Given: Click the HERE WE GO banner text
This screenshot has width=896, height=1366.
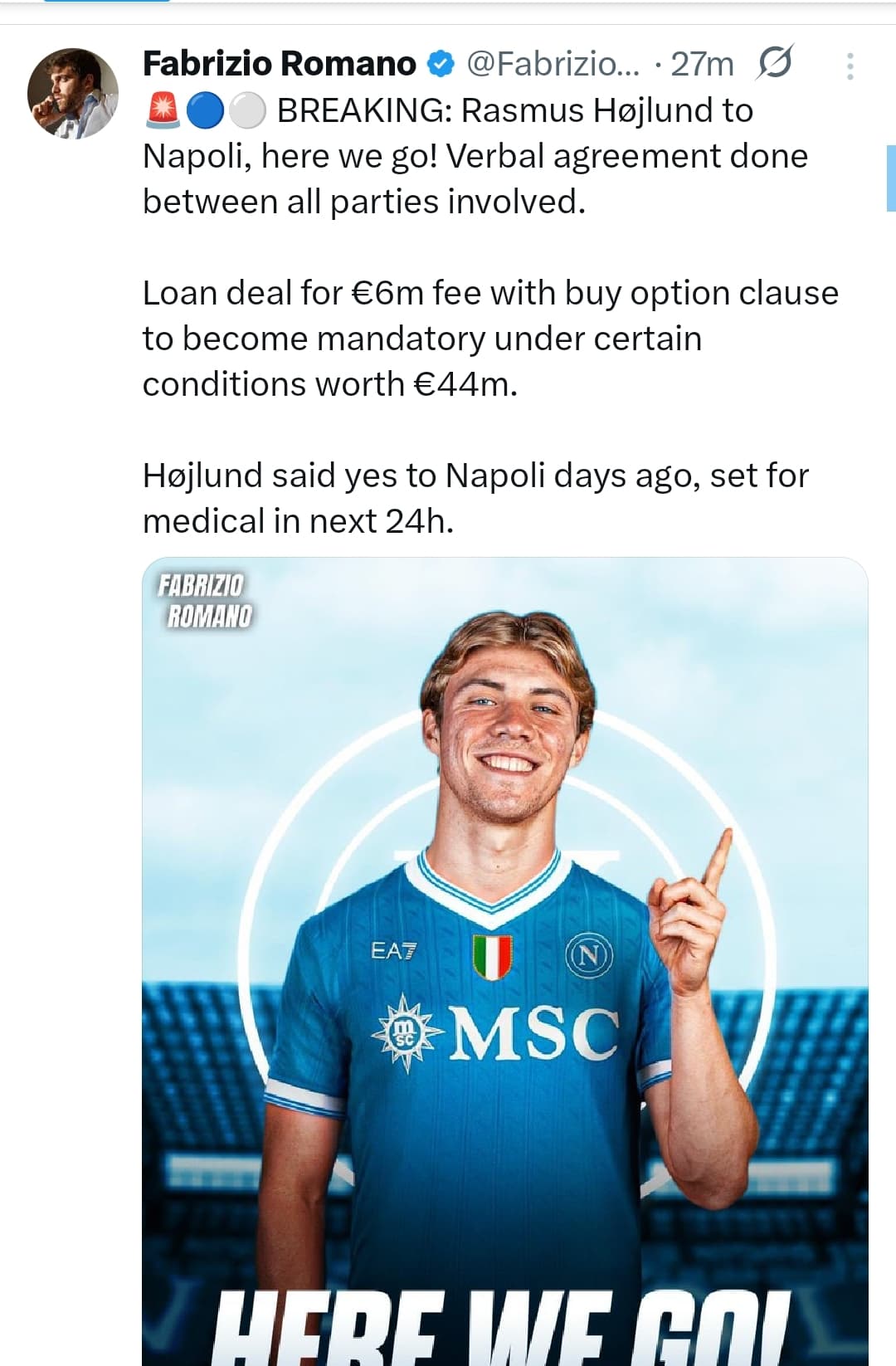Looking at the screenshot, I should pyautogui.click(x=502, y=1328).
